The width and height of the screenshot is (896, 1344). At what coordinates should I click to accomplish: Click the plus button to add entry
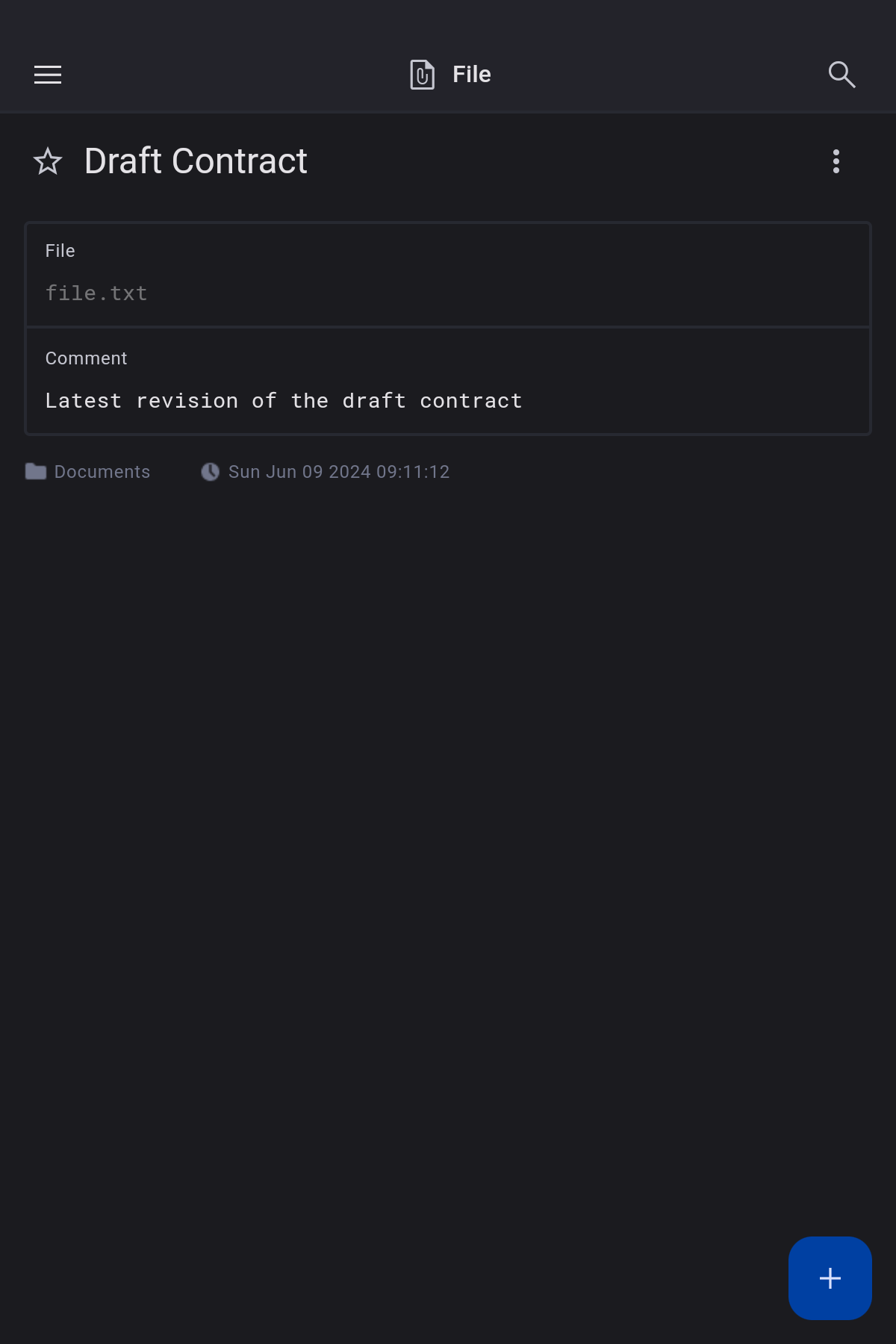click(x=830, y=1278)
